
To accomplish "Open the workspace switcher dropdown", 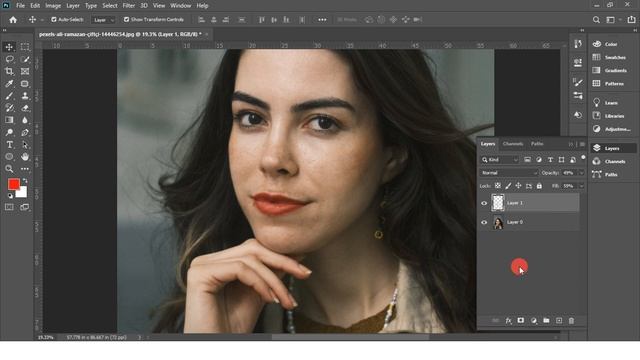I will click(x=613, y=20).
